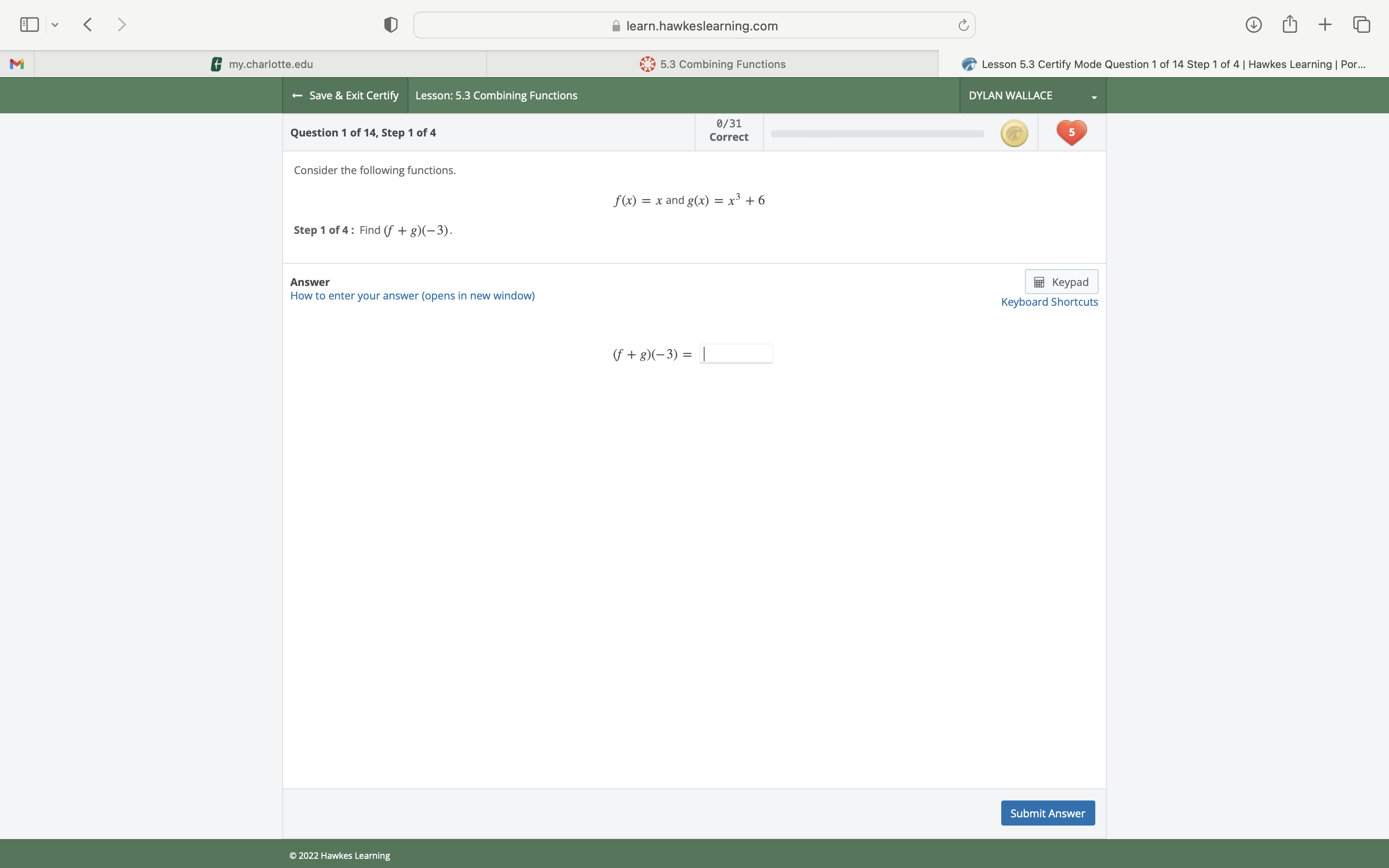Open the Keyboard Shortcuts link
The height and width of the screenshot is (868, 1389).
(x=1049, y=302)
